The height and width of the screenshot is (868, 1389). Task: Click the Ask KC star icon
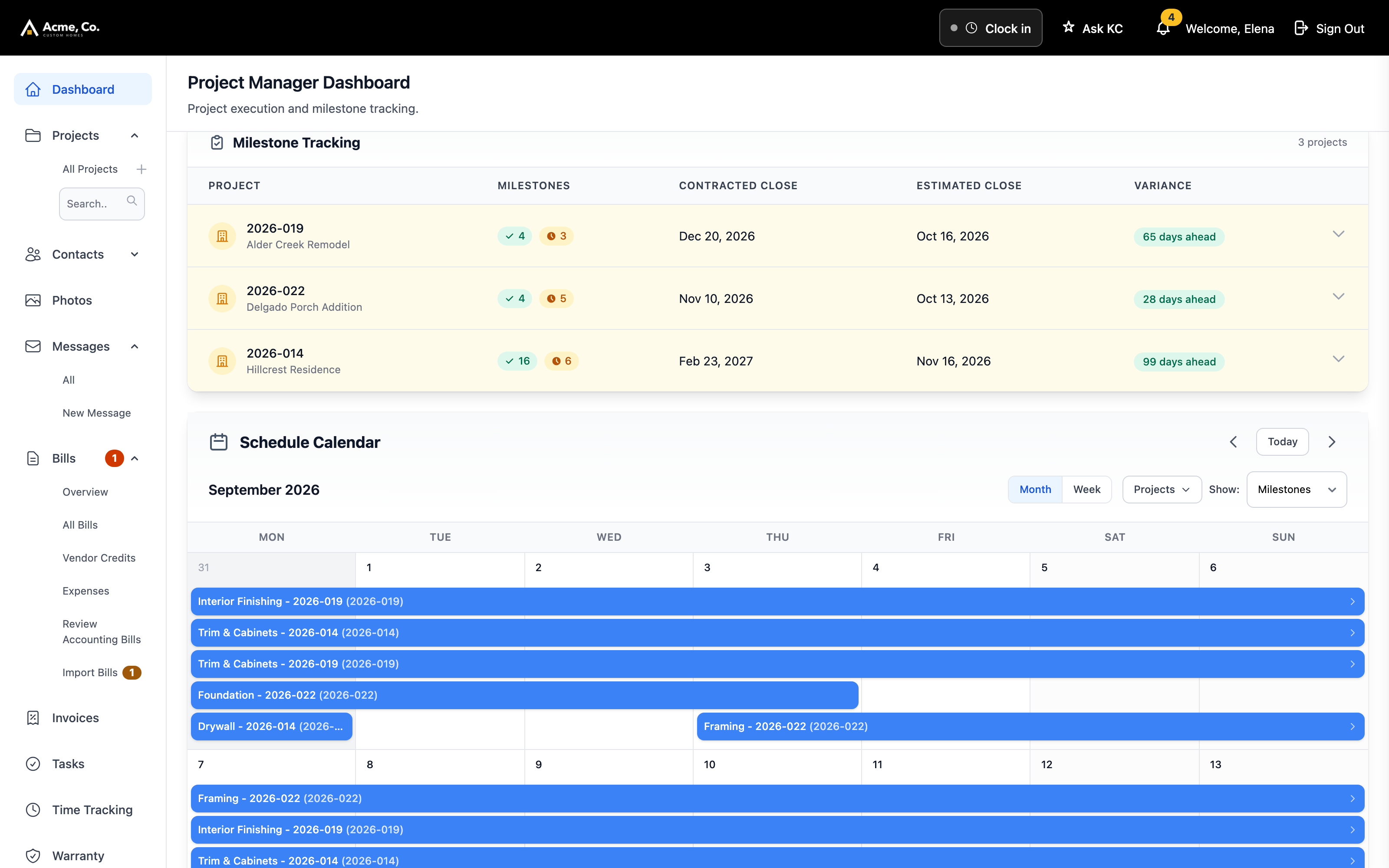pos(1068,27)
